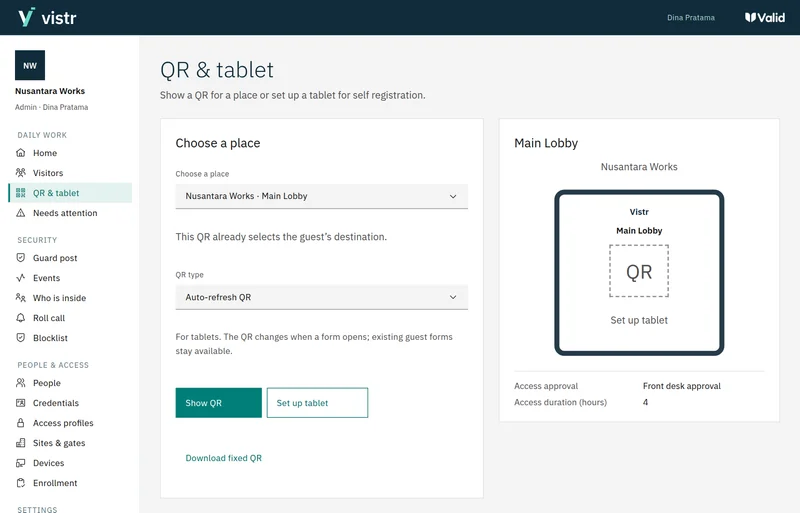Click the Show QR button
800x513 pixels.
[x=218, y=403]
